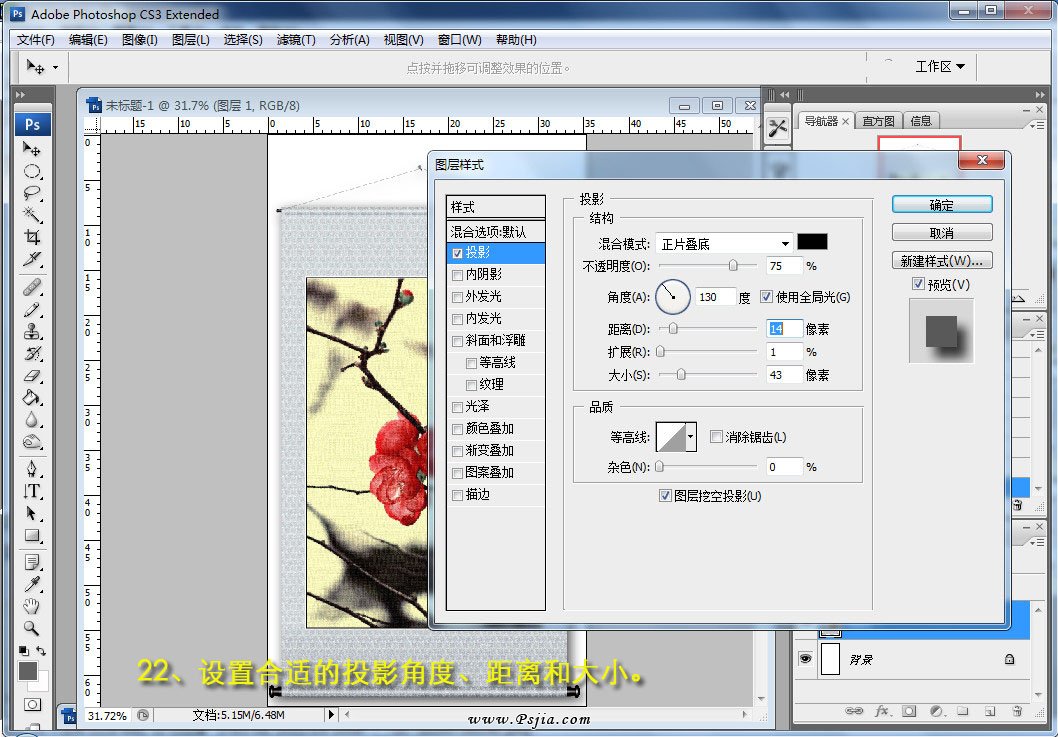The height and width of the screenshot is (737, 1058).
Task: Select the Pen tool
Action: [32, 468]
